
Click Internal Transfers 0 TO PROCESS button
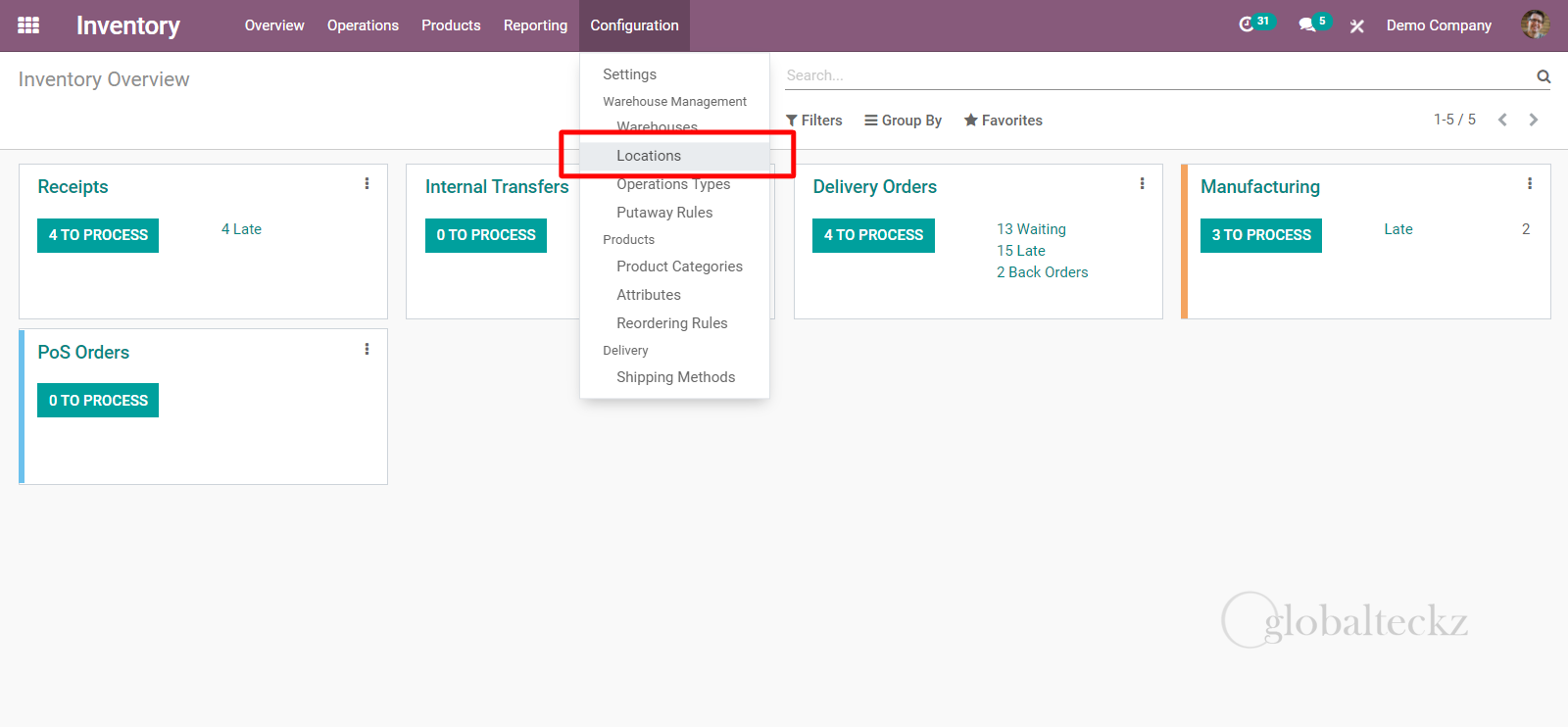tap(486, 235)
